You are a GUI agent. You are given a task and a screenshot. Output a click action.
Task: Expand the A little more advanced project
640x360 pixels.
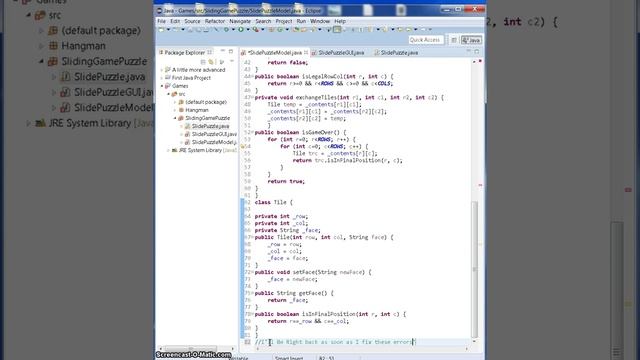click(162, 70)
